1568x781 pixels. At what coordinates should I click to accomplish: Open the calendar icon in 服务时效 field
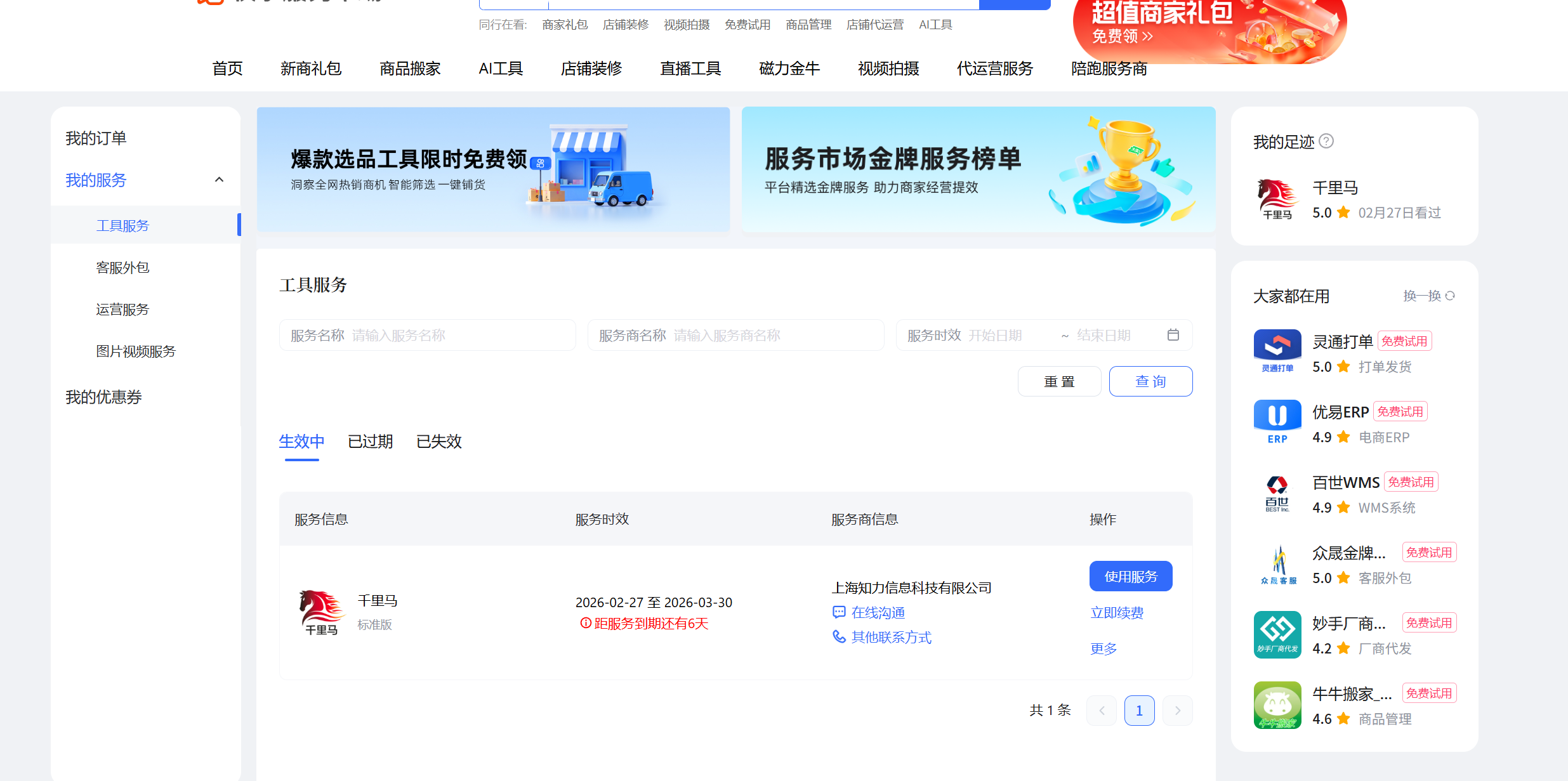tap(1173, 335)
